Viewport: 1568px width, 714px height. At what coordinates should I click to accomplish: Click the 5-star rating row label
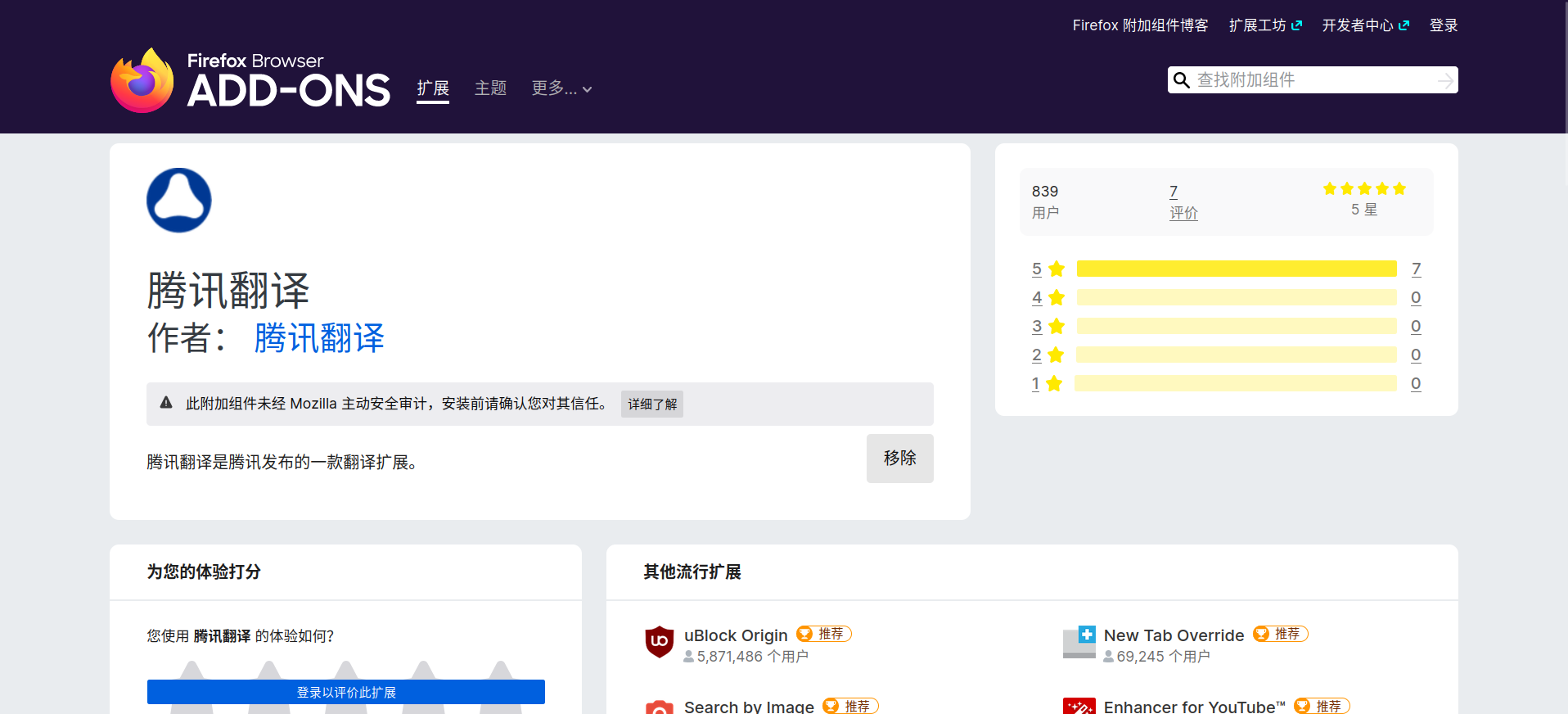(x=1048, y=269)
